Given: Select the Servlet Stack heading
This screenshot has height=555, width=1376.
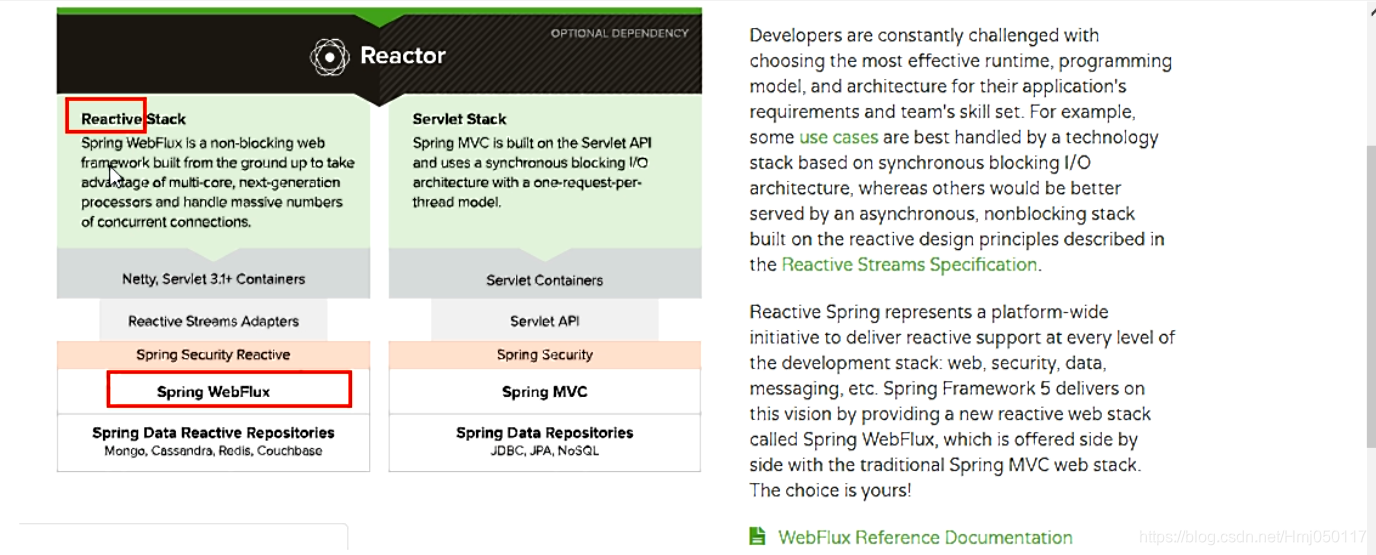Looking at the screenshot, I should tap(459, 119).
